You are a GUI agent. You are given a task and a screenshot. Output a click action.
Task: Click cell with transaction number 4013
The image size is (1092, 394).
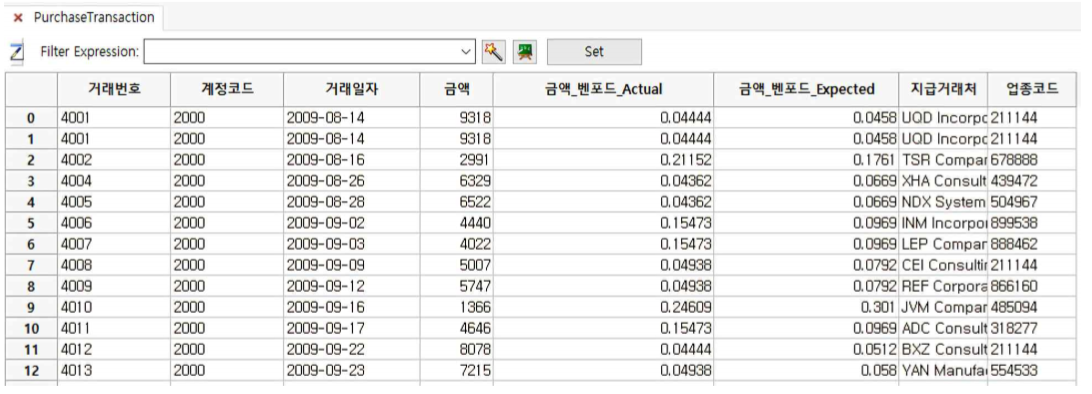[x=114, y=370]
